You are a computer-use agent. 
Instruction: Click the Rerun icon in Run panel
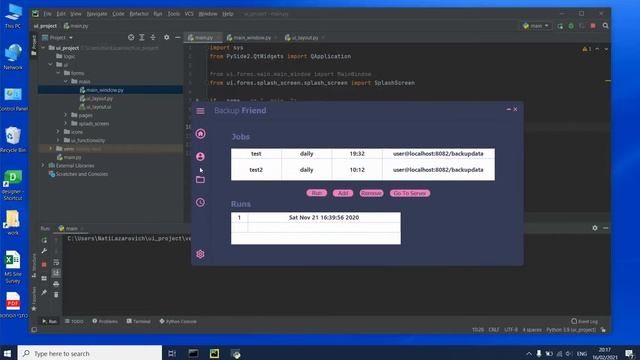[44, 240]
